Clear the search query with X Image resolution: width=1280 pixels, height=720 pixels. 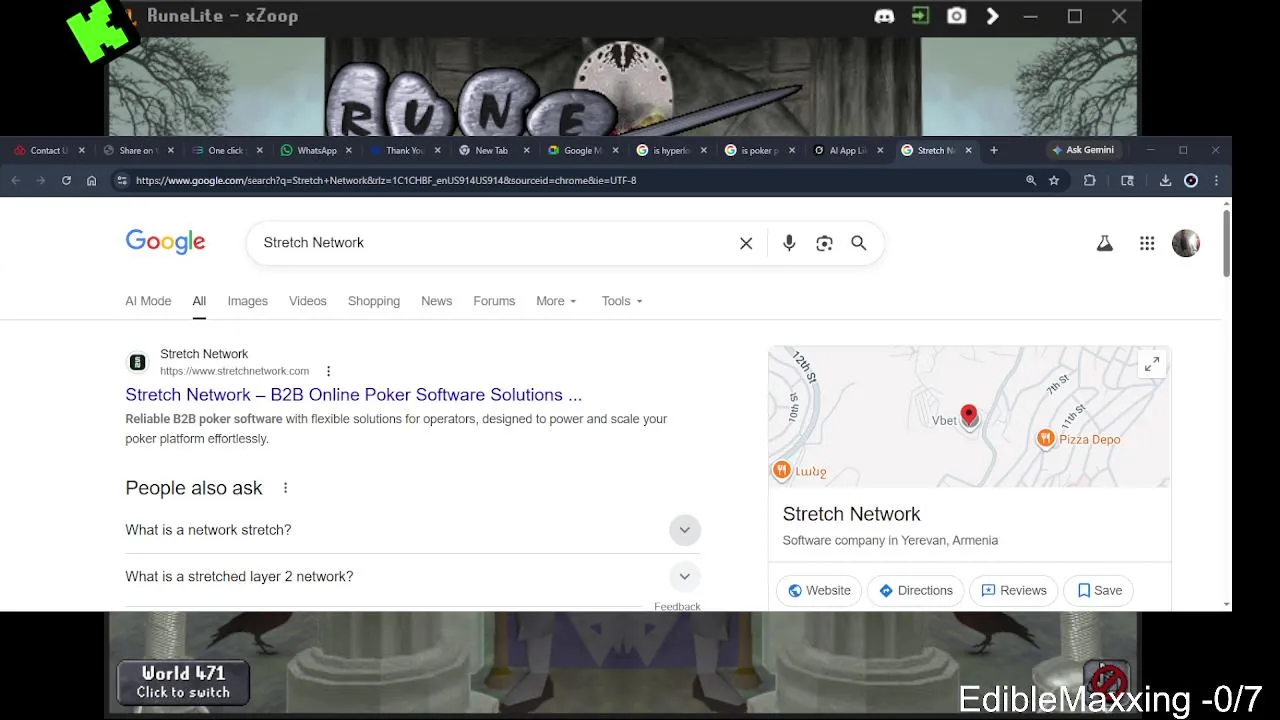(746, 243)
